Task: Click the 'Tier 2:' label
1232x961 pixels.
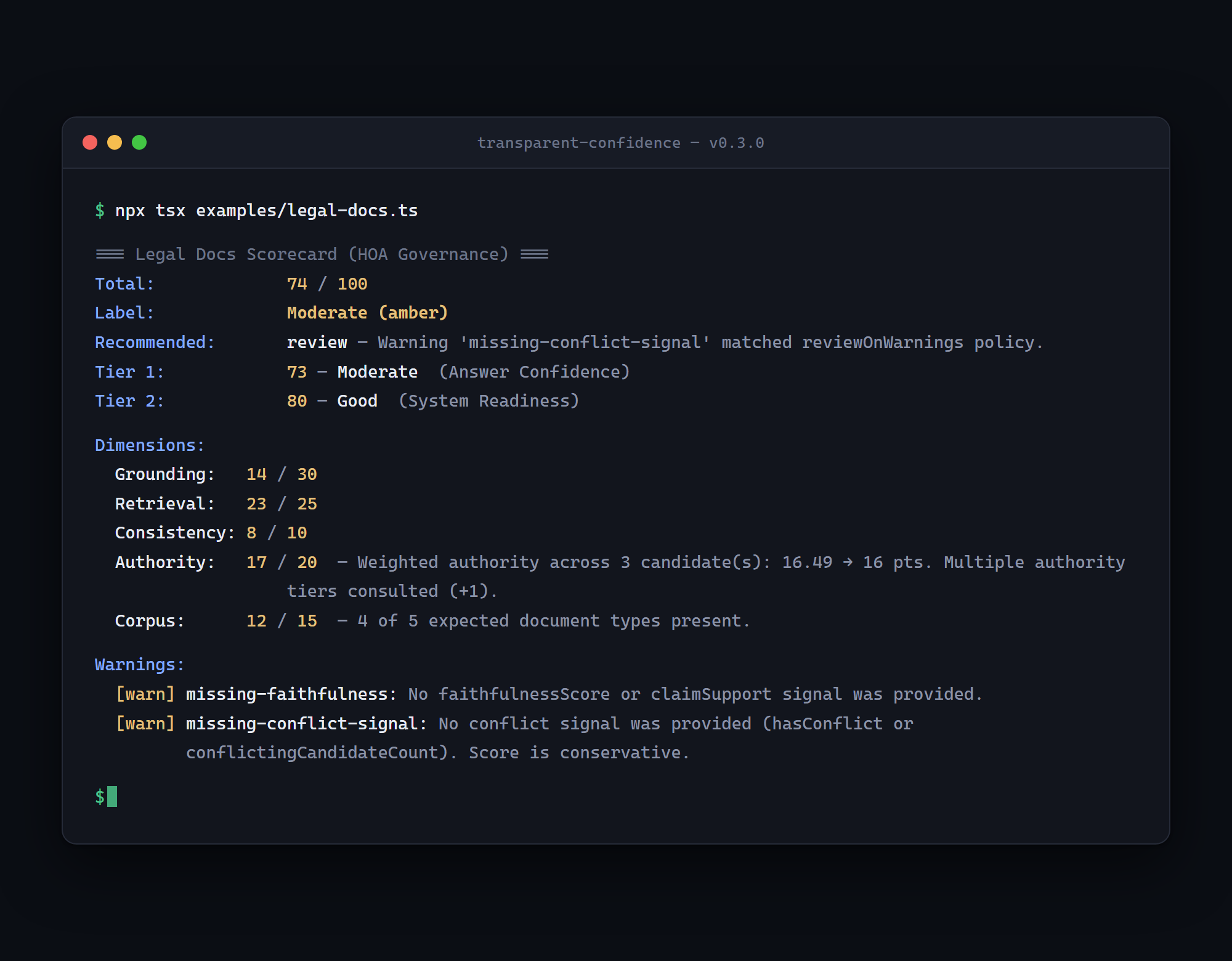Action: click(129, 401)
